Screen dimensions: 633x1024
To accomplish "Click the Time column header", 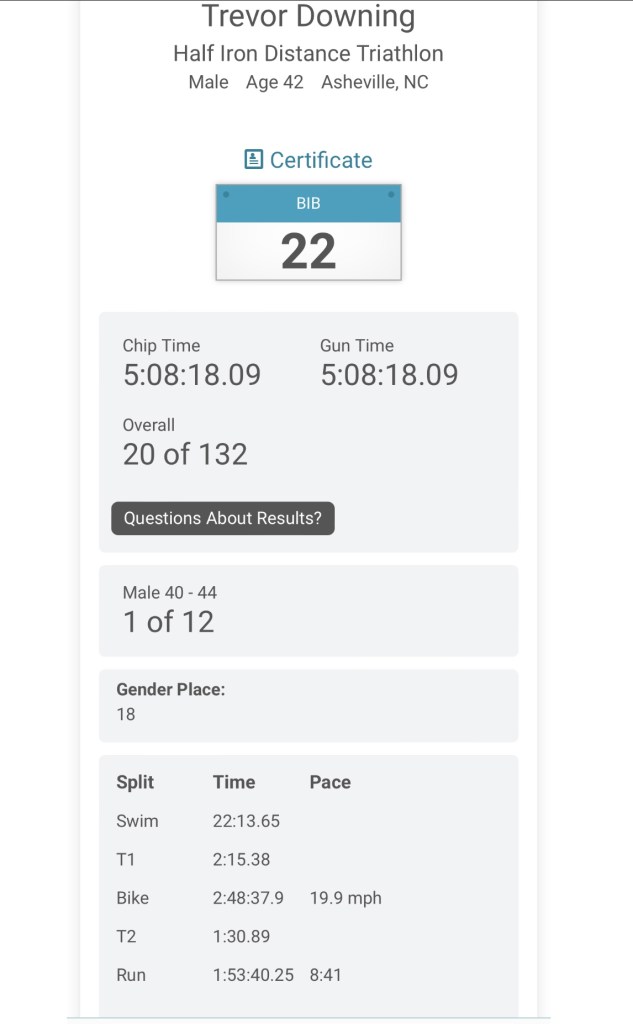I will pos(234,782).
